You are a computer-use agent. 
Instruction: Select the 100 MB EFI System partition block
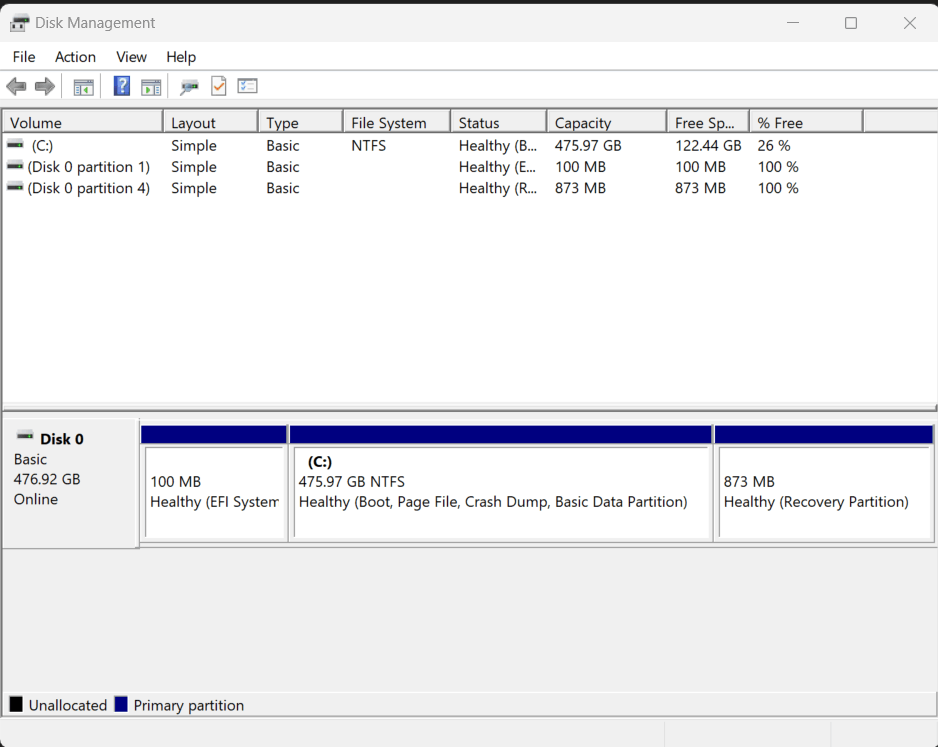[214, 484]
